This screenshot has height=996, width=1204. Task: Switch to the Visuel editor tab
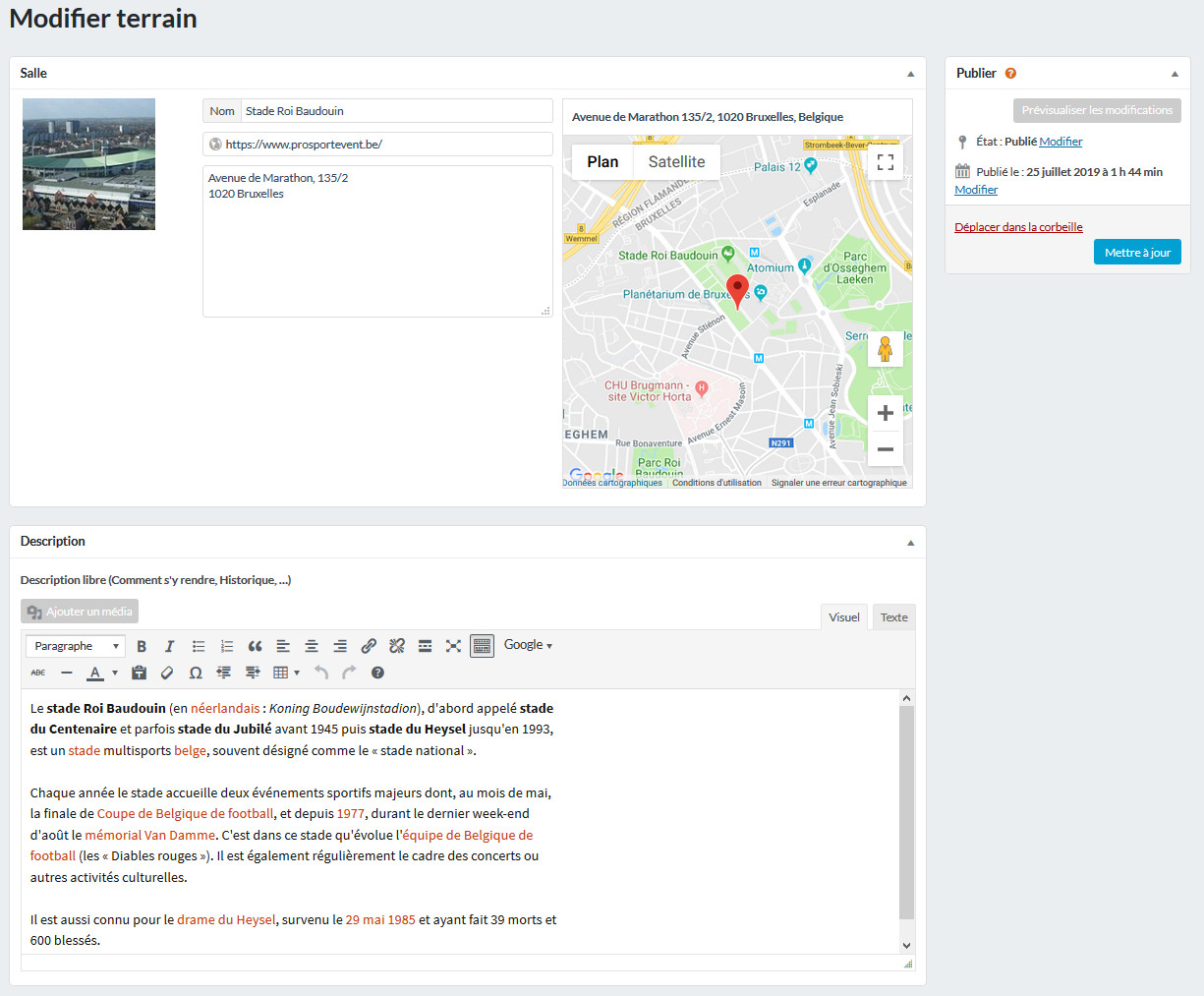coord(843,617)
